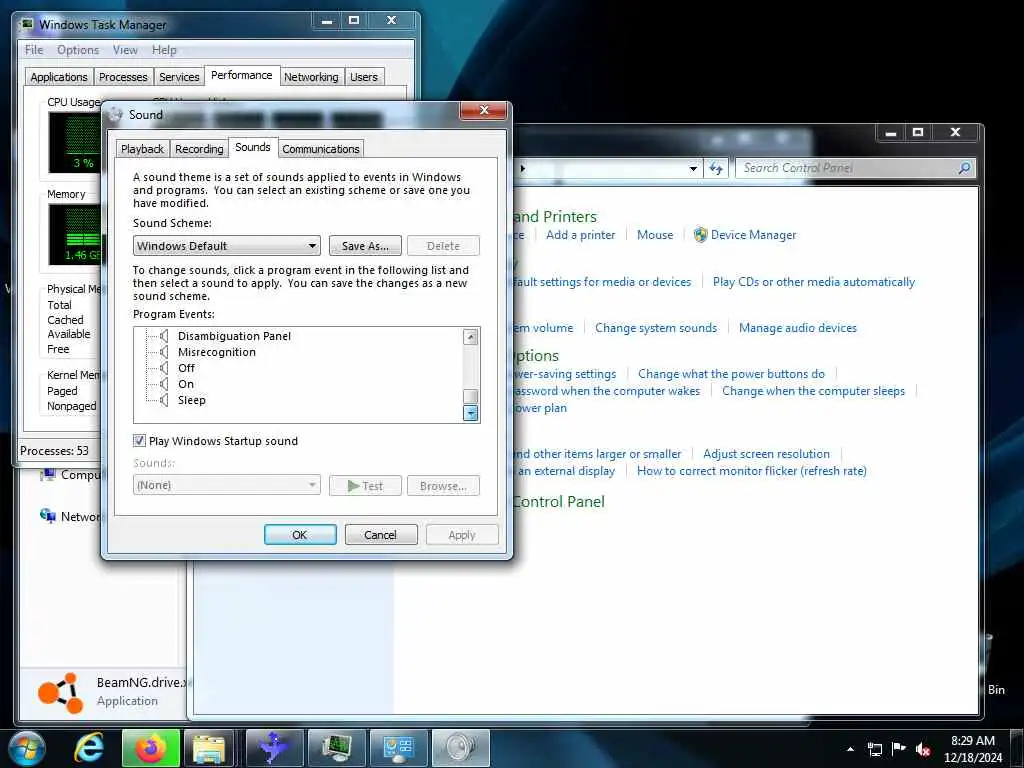
Task: Click the Device Manager shield icon
Action: [x=700, y=234]
